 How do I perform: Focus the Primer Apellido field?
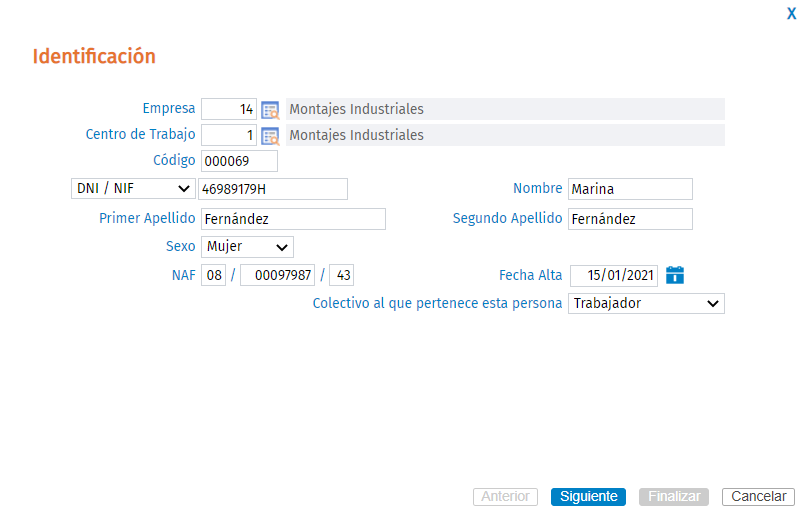click(293, 219)
